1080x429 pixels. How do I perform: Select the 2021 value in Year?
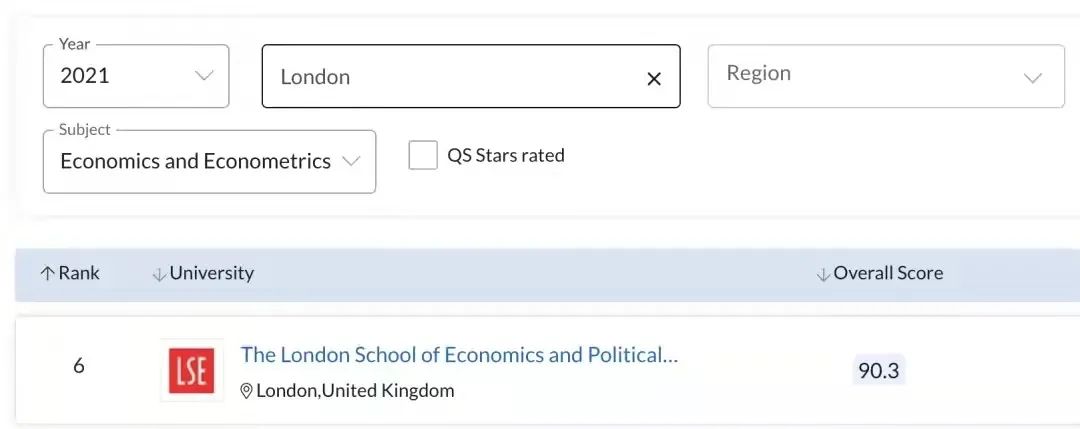click(x=85, y=76)
